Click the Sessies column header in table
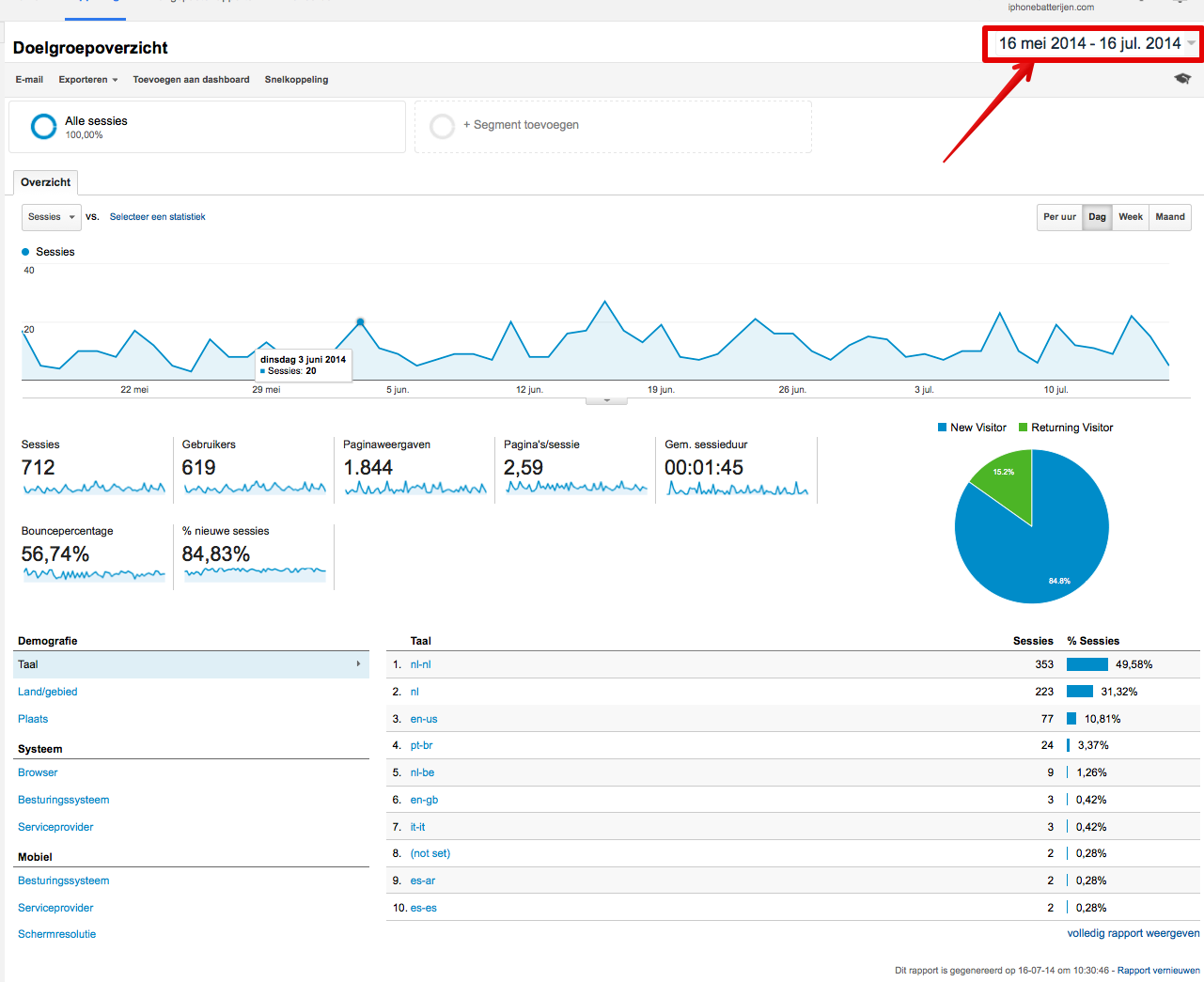This screenshot has width=1204, height=982. (1033, 641)
